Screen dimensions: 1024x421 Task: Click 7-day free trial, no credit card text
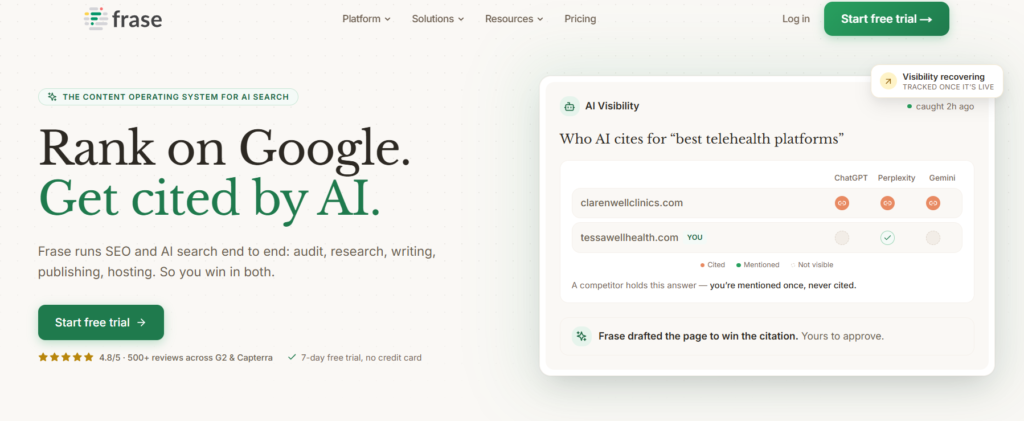click(361, 358)
